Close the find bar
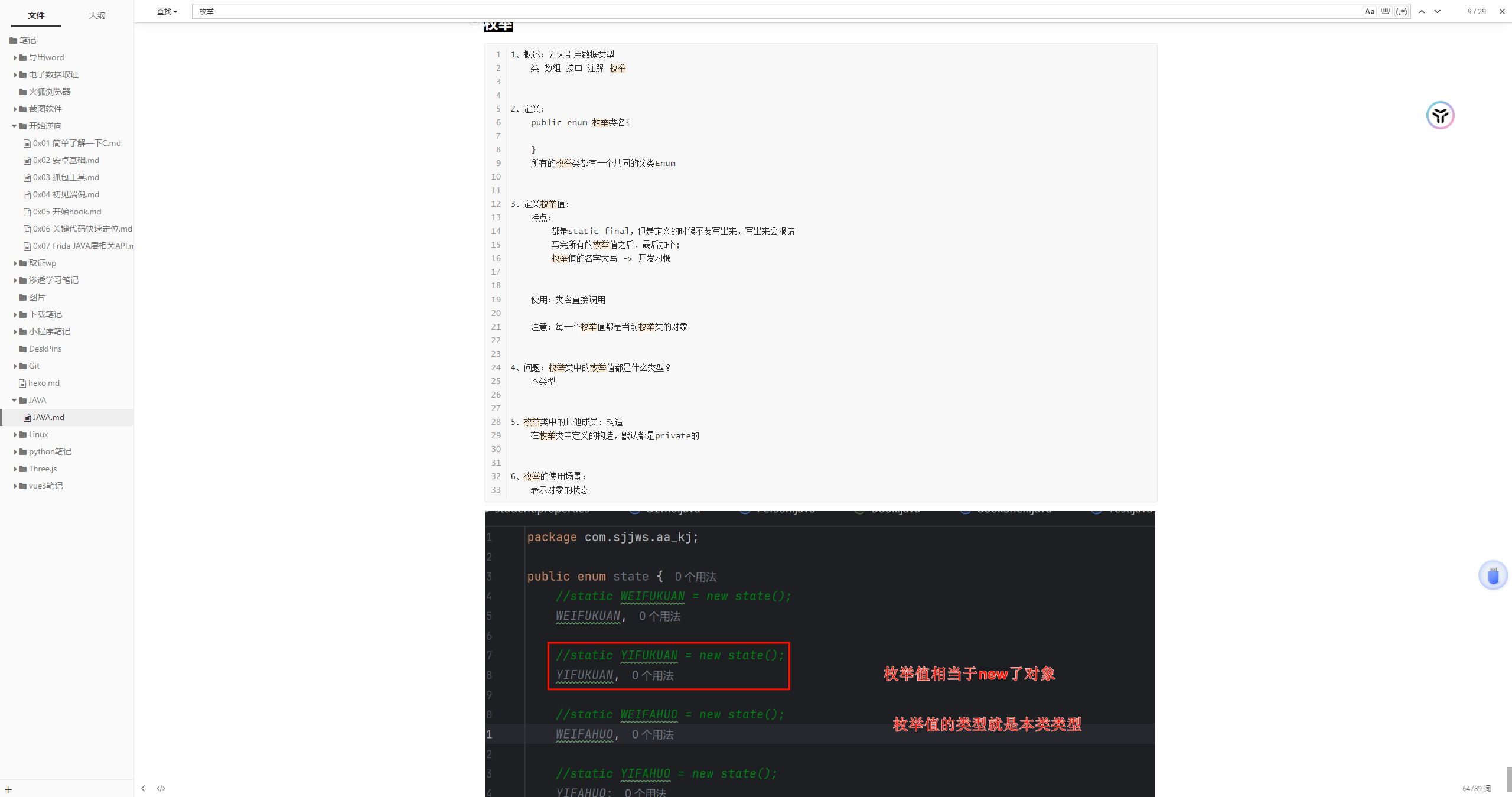Viewport: 1512px width, 797px height. [x=1502, y=11]
